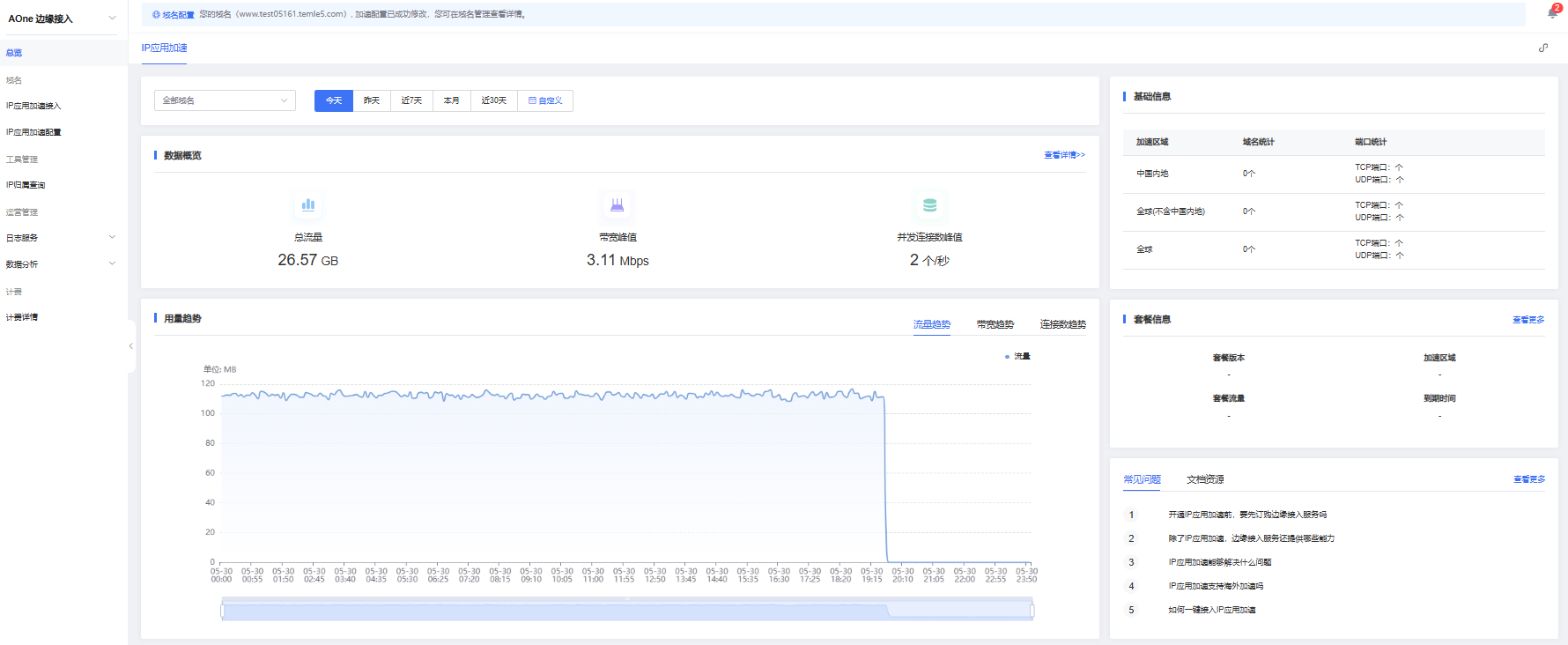Select the 近30天 time range button

pos(494,100)
